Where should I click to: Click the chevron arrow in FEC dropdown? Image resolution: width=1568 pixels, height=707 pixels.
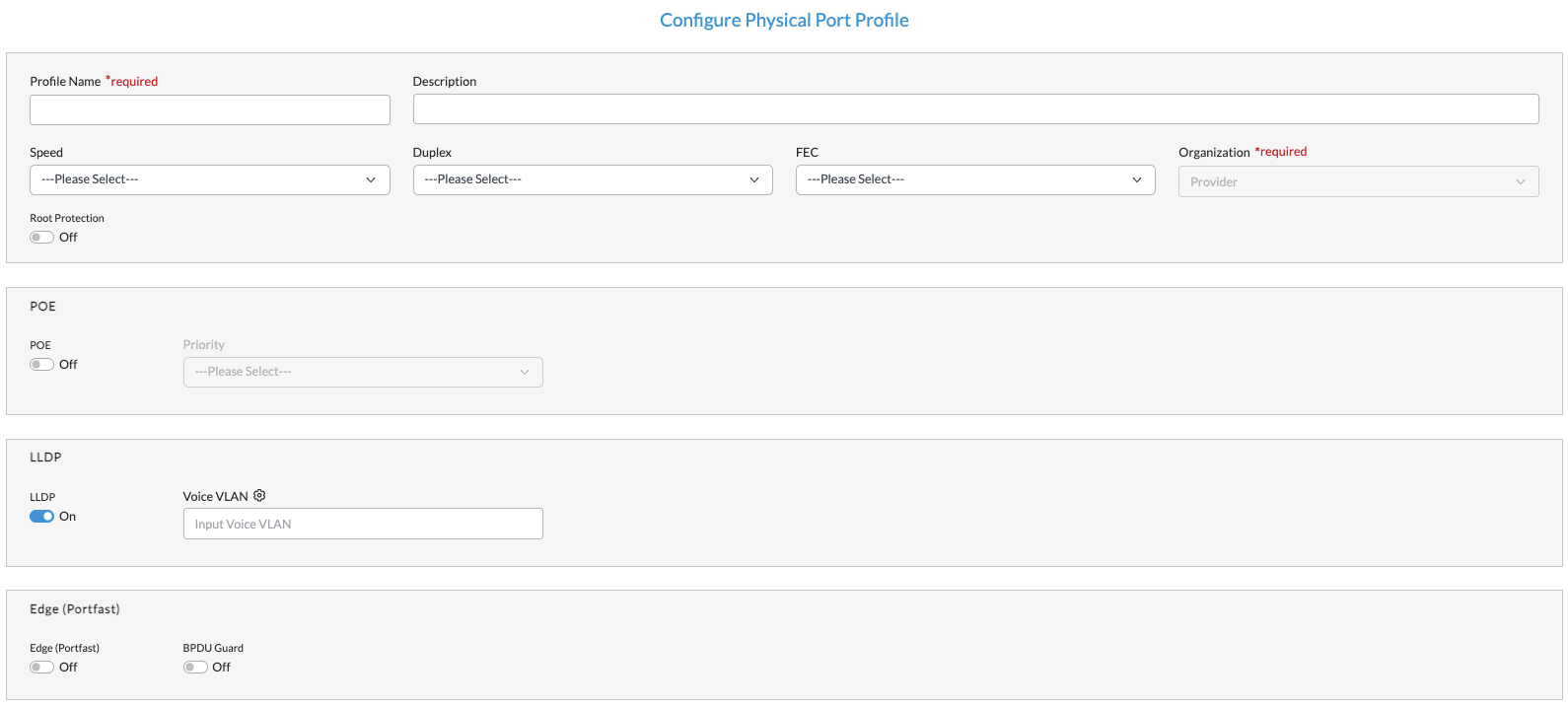(x=1137, y=179)
